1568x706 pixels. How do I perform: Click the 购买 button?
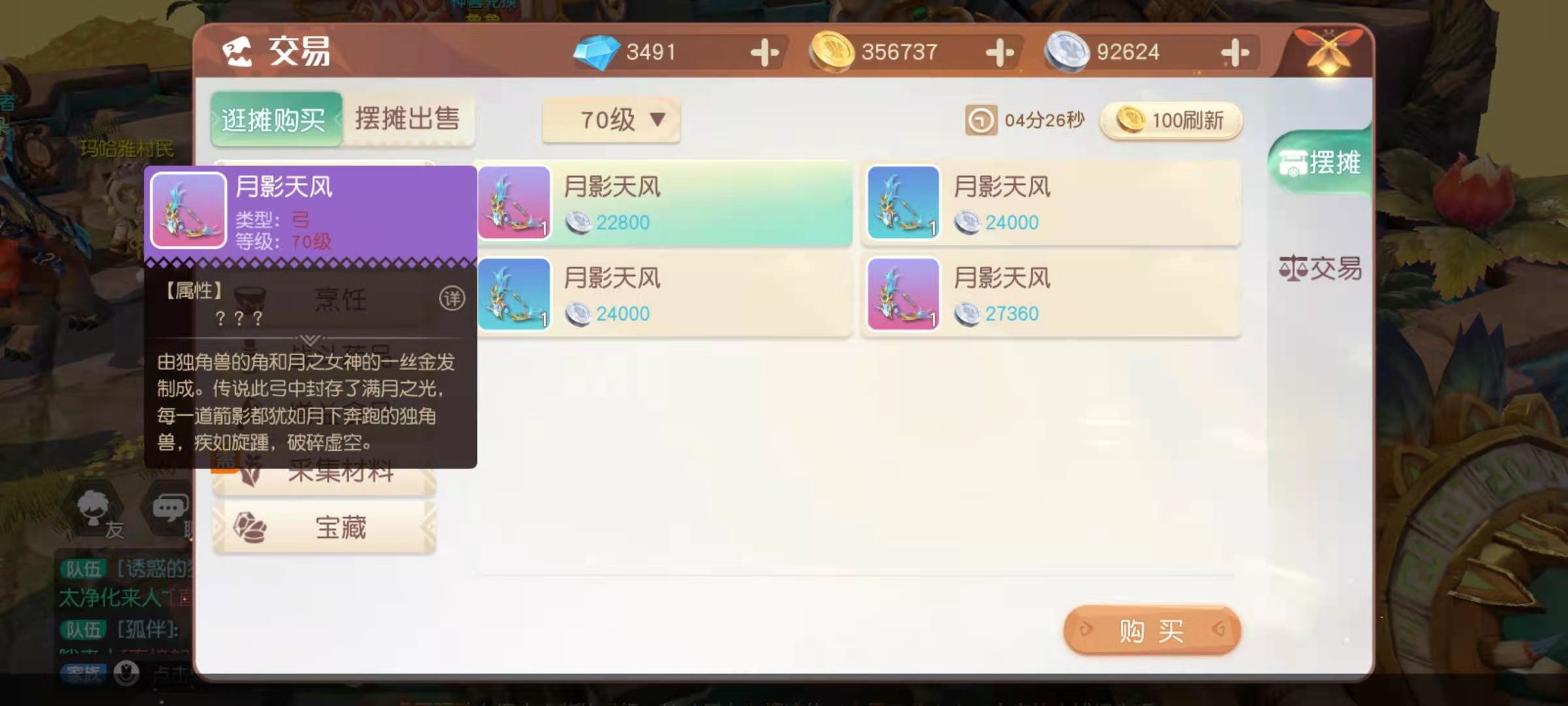pos(1152,630)
